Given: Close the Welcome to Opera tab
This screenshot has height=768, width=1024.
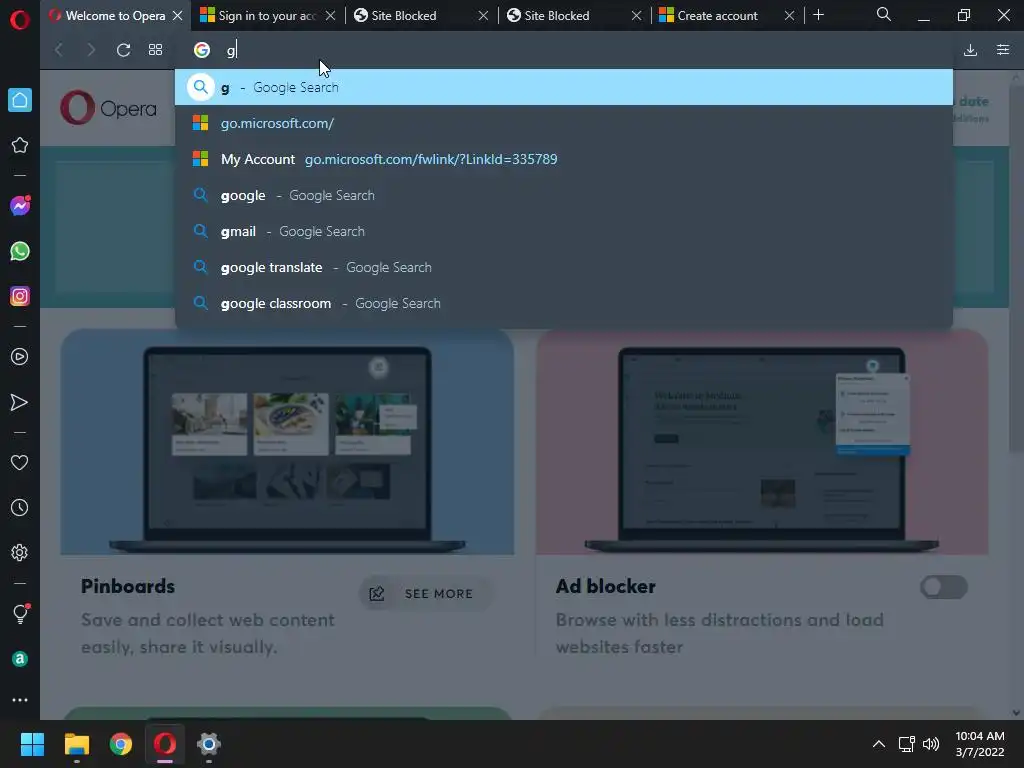Looking at the screenshot, I should click(x=178, y=16).
